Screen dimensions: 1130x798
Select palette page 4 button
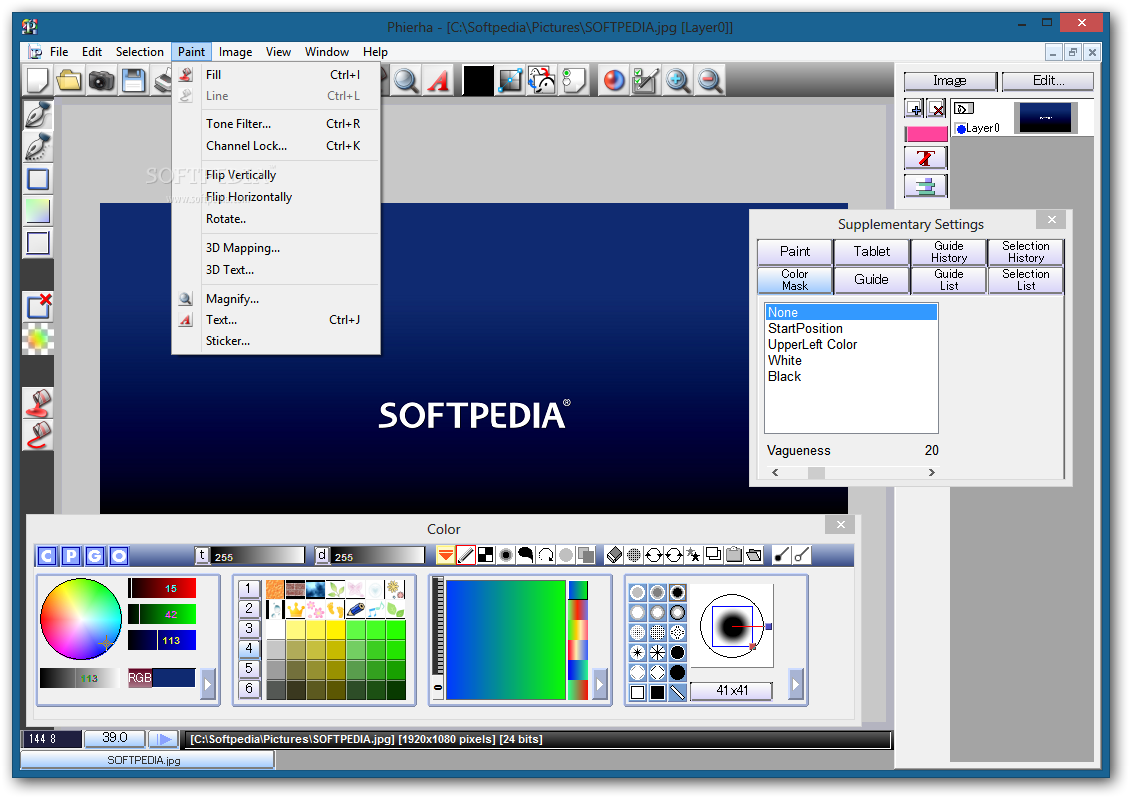249,649
